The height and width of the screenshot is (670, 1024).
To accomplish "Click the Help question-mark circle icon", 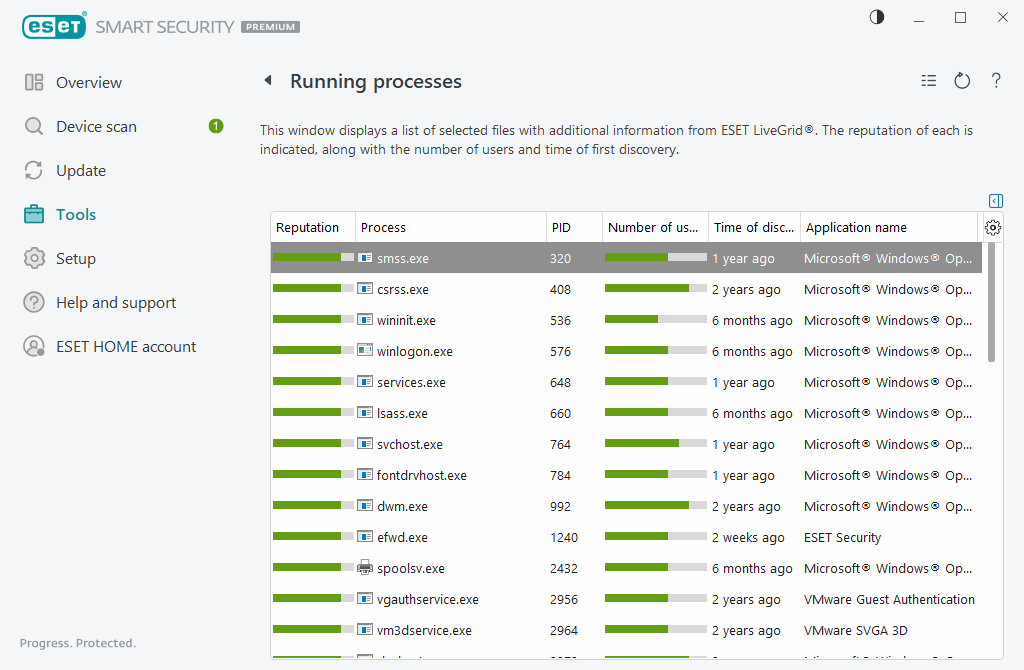I will tap(34, 302).
